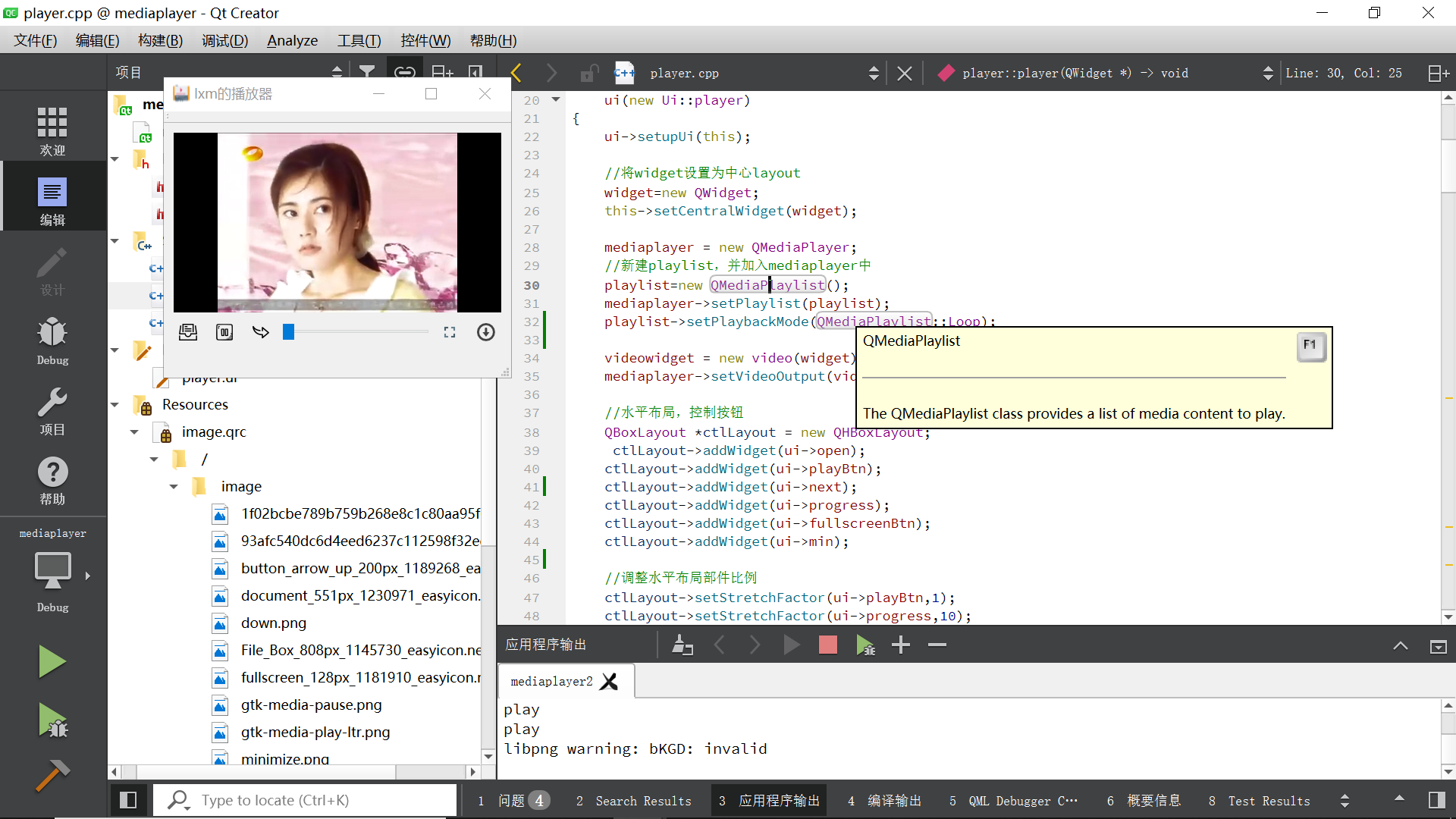Toggle the file read-only lock icon
The image size is (1456, 819).
[x=588, y=74]
